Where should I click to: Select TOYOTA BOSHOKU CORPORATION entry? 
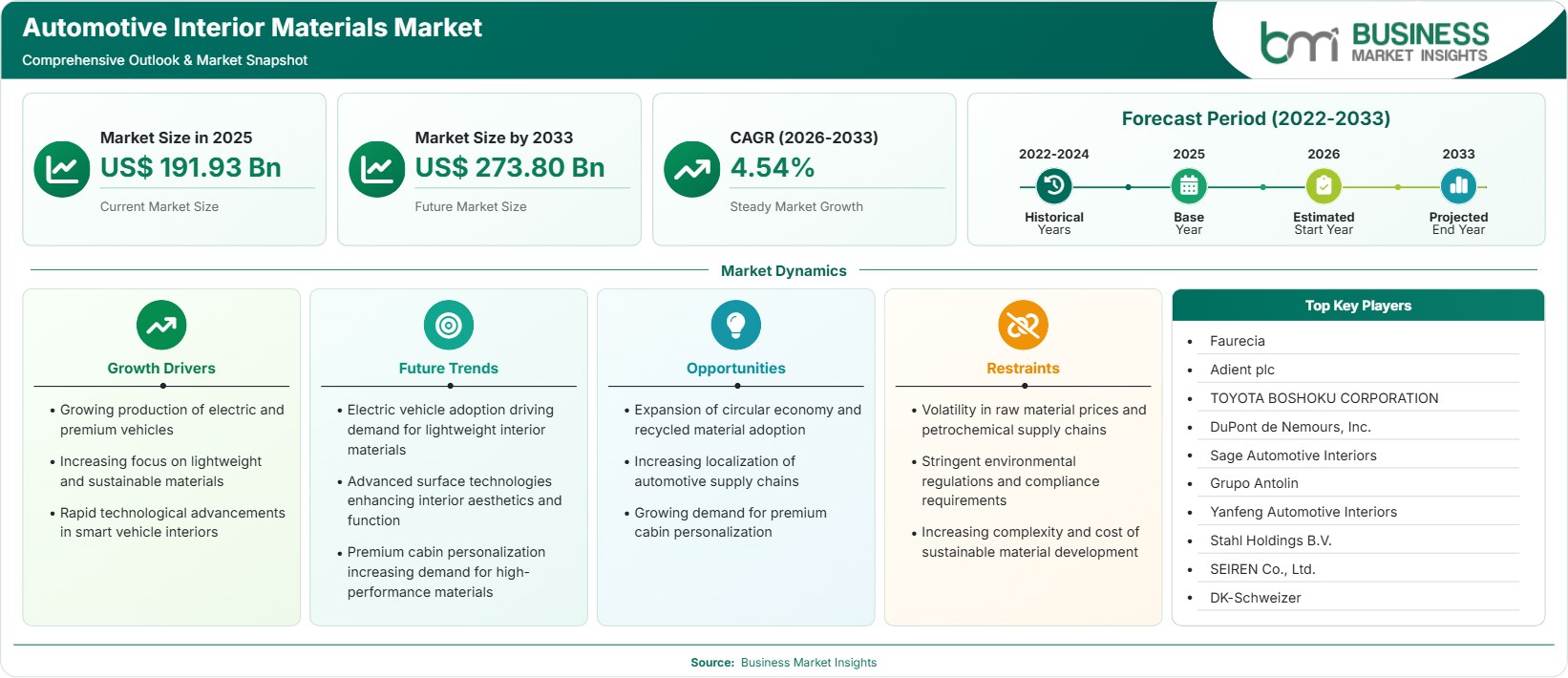[1324, 398]
